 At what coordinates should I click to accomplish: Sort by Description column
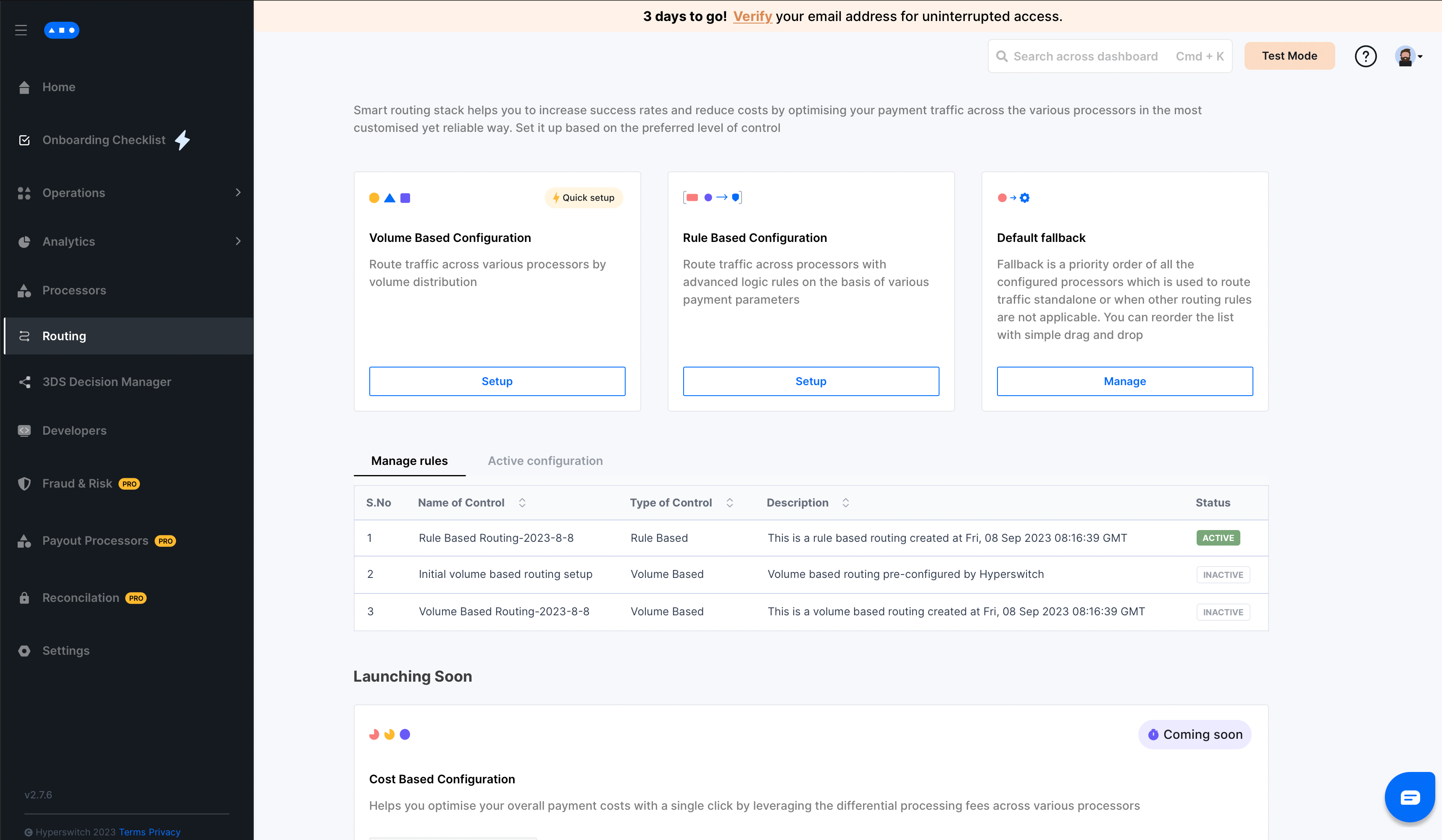845,503
